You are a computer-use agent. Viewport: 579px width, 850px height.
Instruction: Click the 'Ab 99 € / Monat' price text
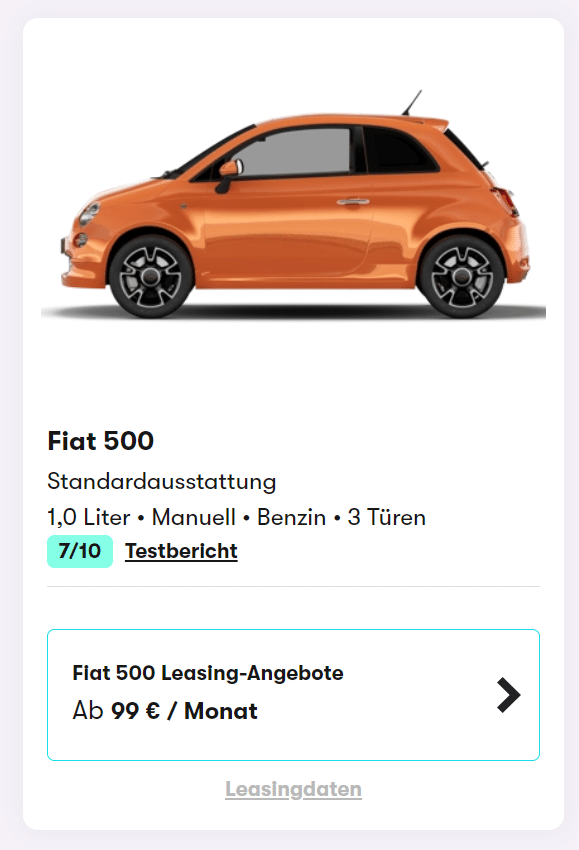[165, 711]
